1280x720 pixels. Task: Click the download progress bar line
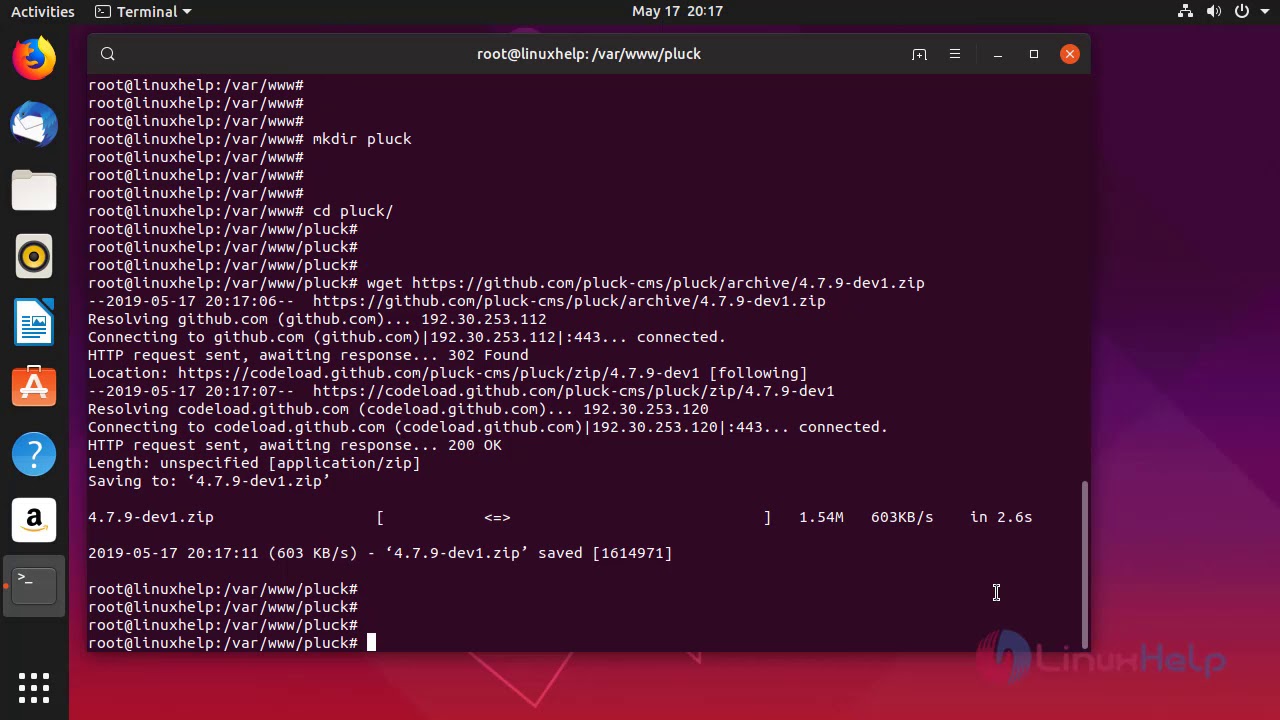[560, 517]
